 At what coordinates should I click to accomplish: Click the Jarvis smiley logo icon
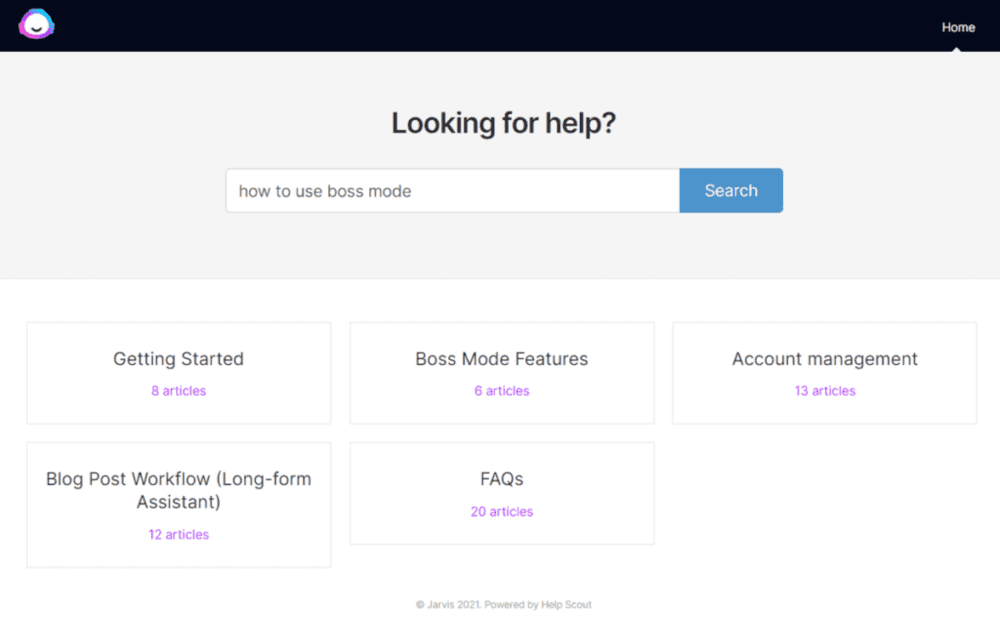[36, 24]
